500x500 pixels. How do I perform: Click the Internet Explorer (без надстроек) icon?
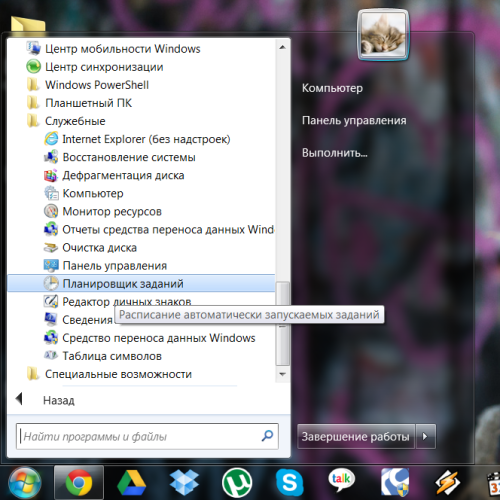(51, 139)
